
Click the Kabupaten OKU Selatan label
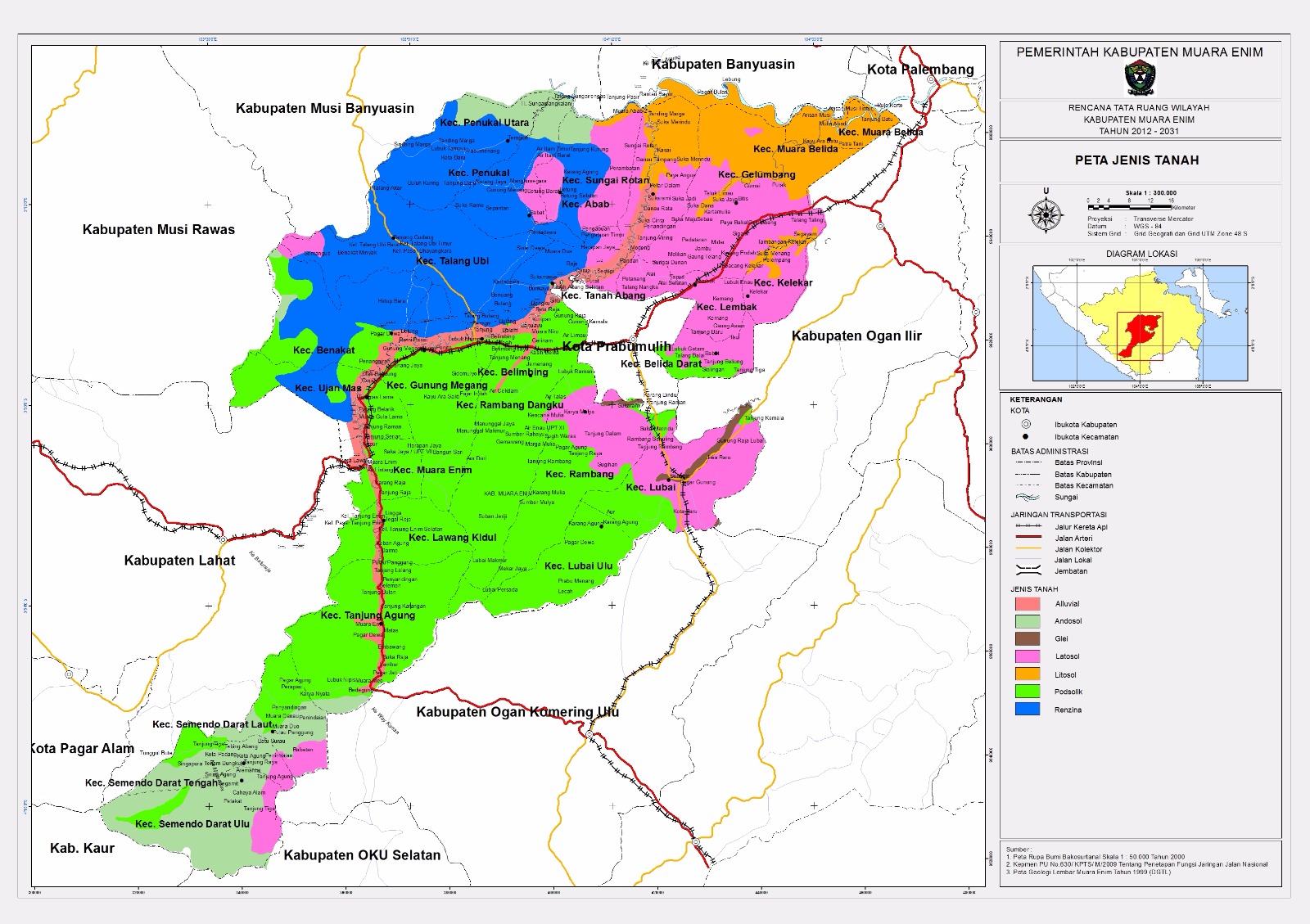pyautogui.click(x=362, y=855)
